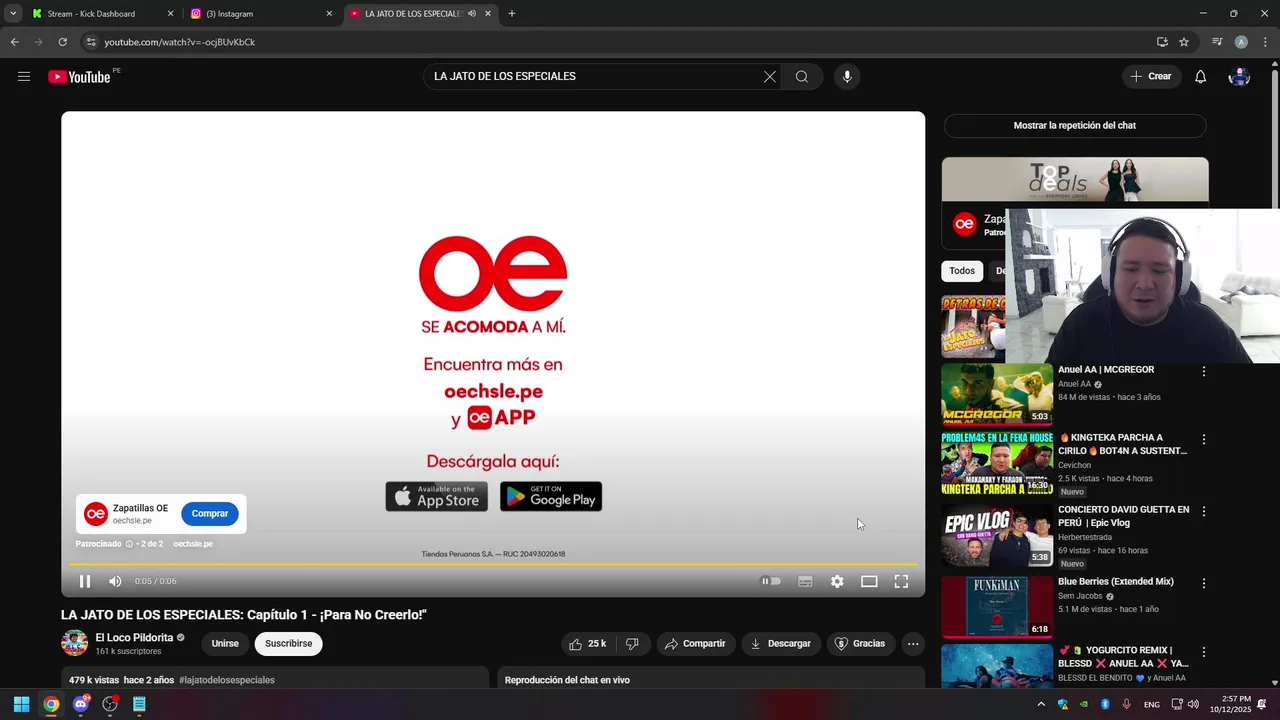The image size is (1280, 720).
Task: Download the video with Descargar
Action: [x=781, y=644]
